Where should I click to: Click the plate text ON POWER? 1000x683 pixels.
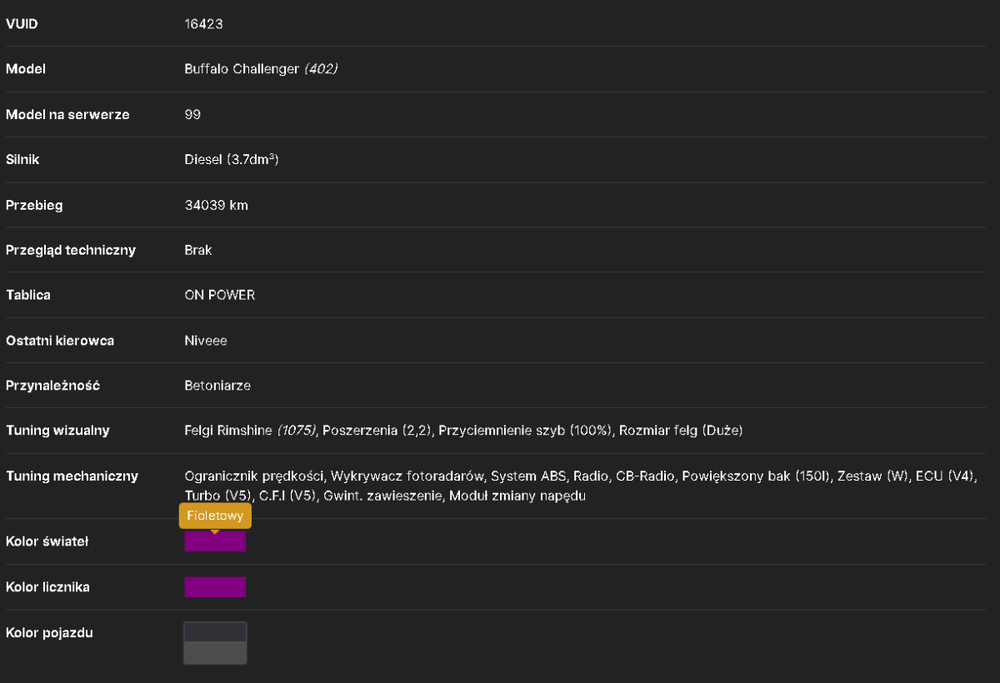(219, 295)
